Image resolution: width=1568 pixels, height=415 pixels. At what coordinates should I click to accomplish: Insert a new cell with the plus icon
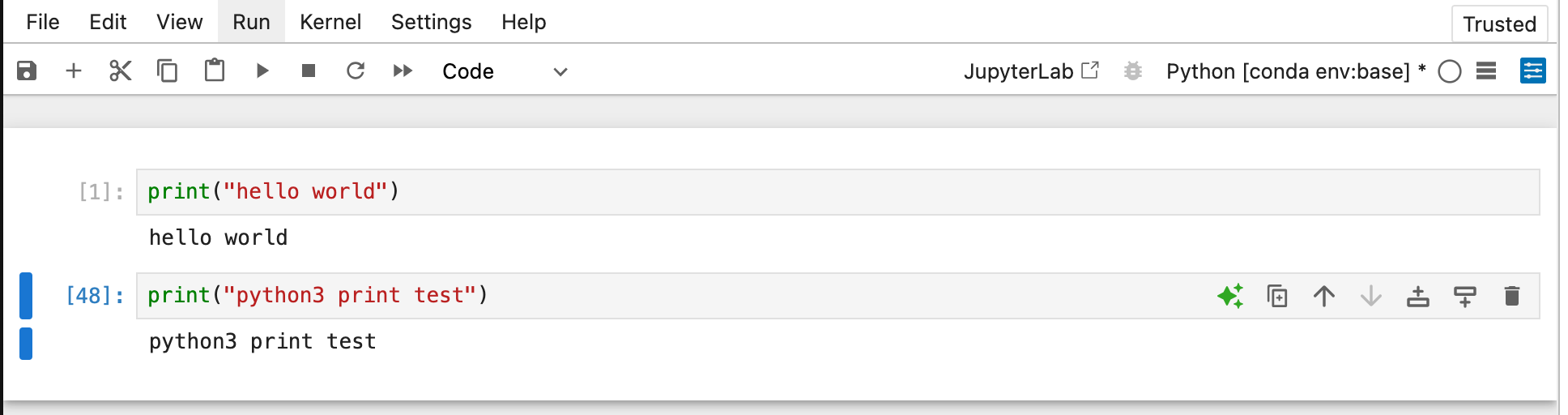click(74, 71)
